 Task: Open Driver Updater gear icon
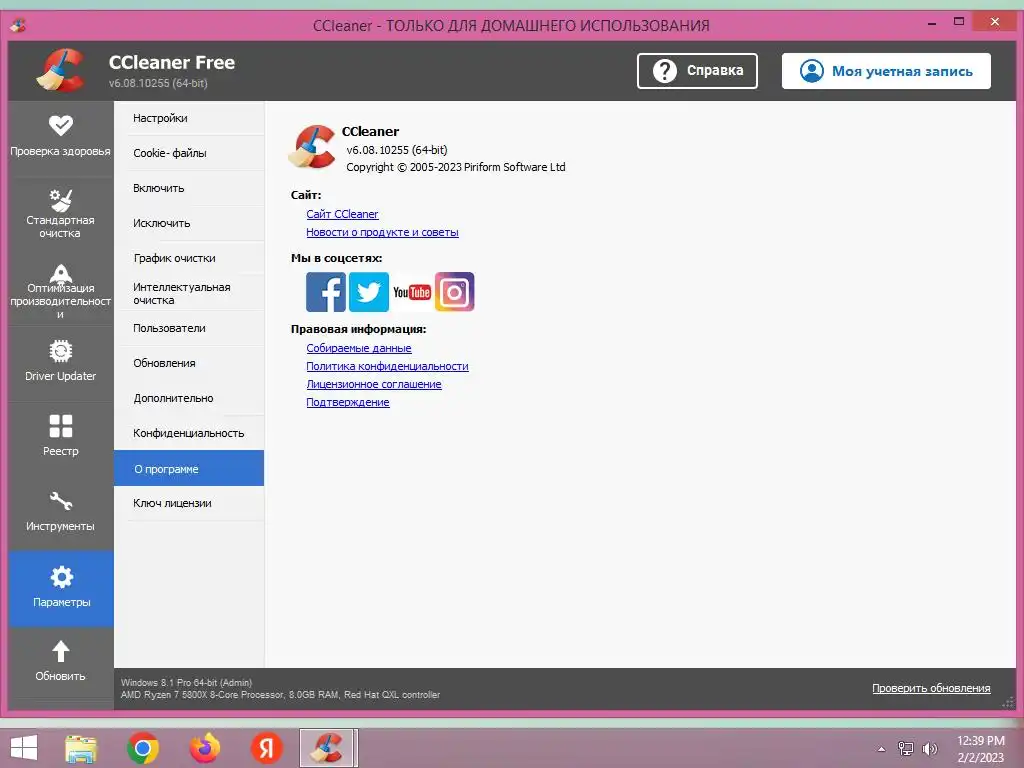coord(61,351)
